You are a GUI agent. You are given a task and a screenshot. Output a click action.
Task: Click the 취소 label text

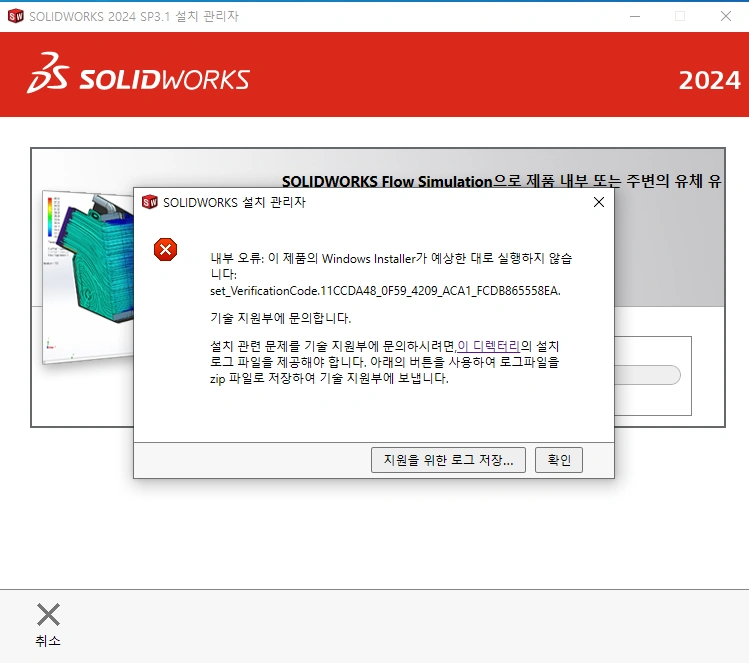pyautogui.click(x=48, y=641)
